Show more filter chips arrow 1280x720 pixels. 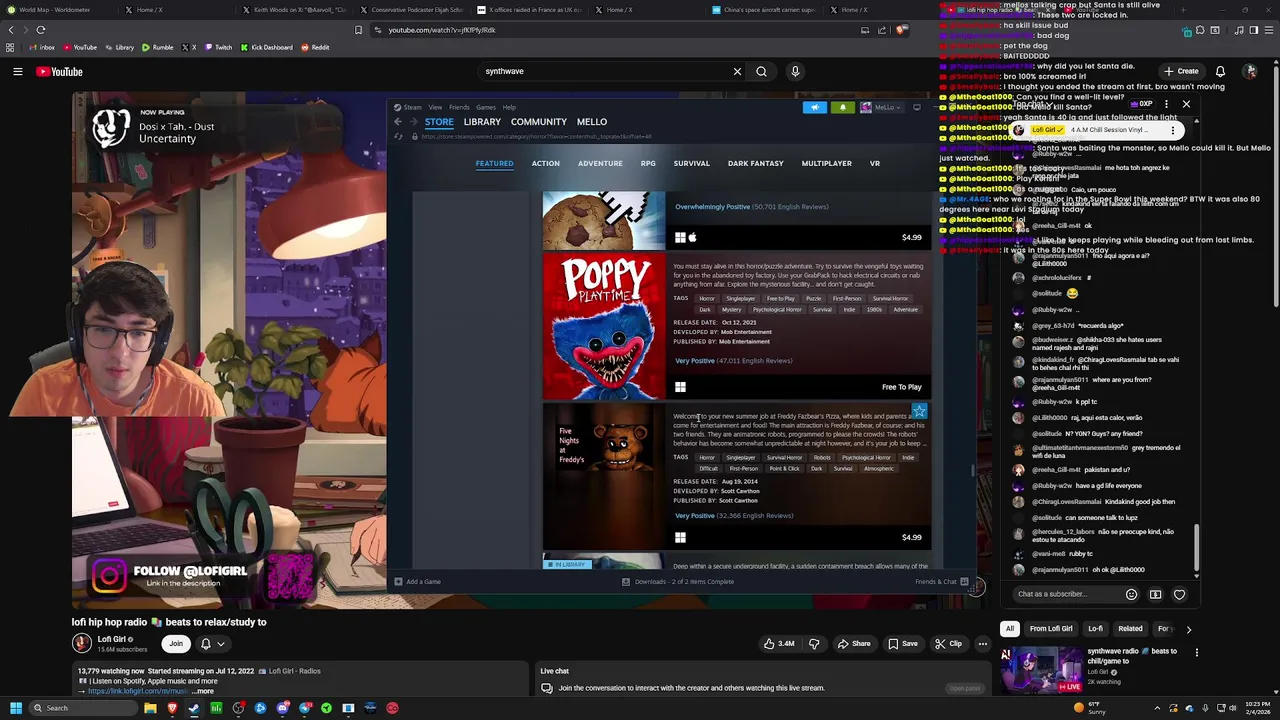click(x=1188, y=629)
